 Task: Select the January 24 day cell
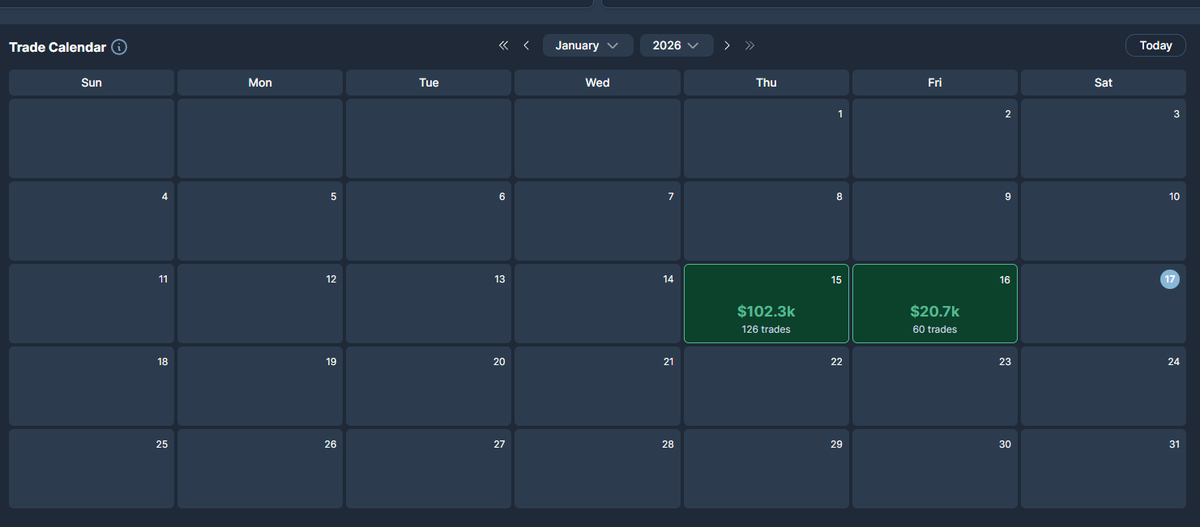click(1103, 386)
